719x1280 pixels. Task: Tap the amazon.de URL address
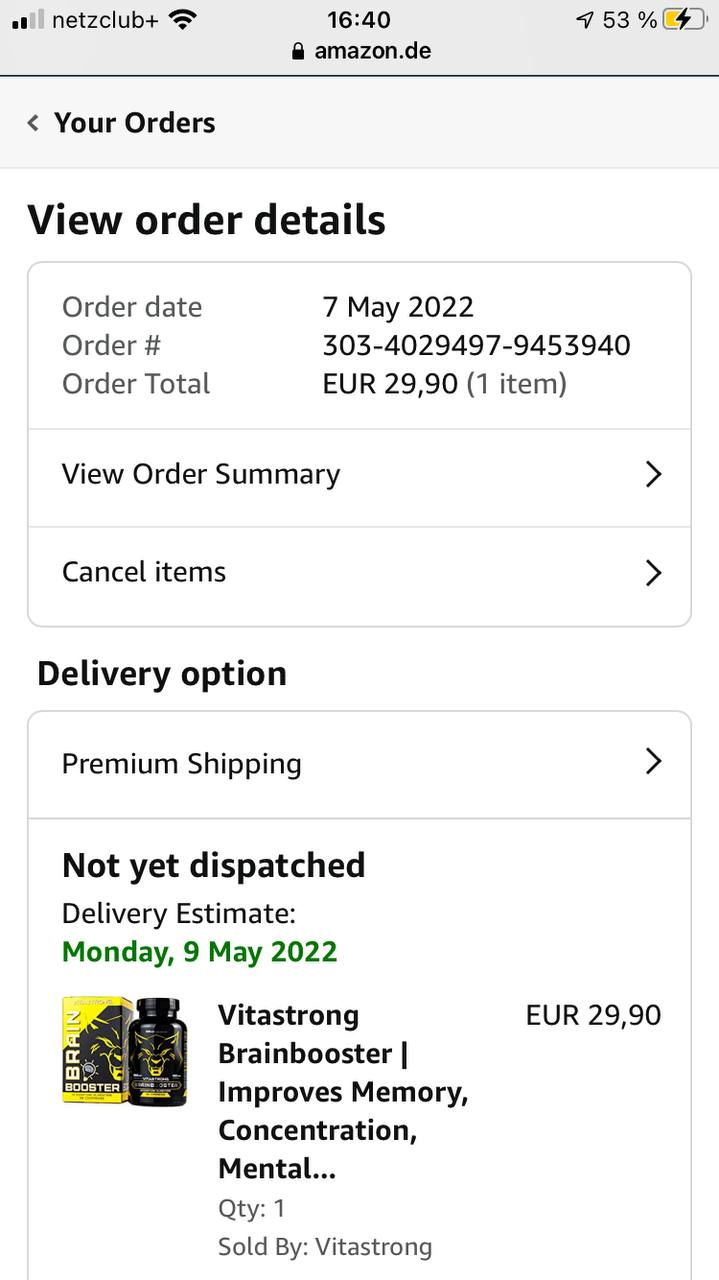pos(372,51)
